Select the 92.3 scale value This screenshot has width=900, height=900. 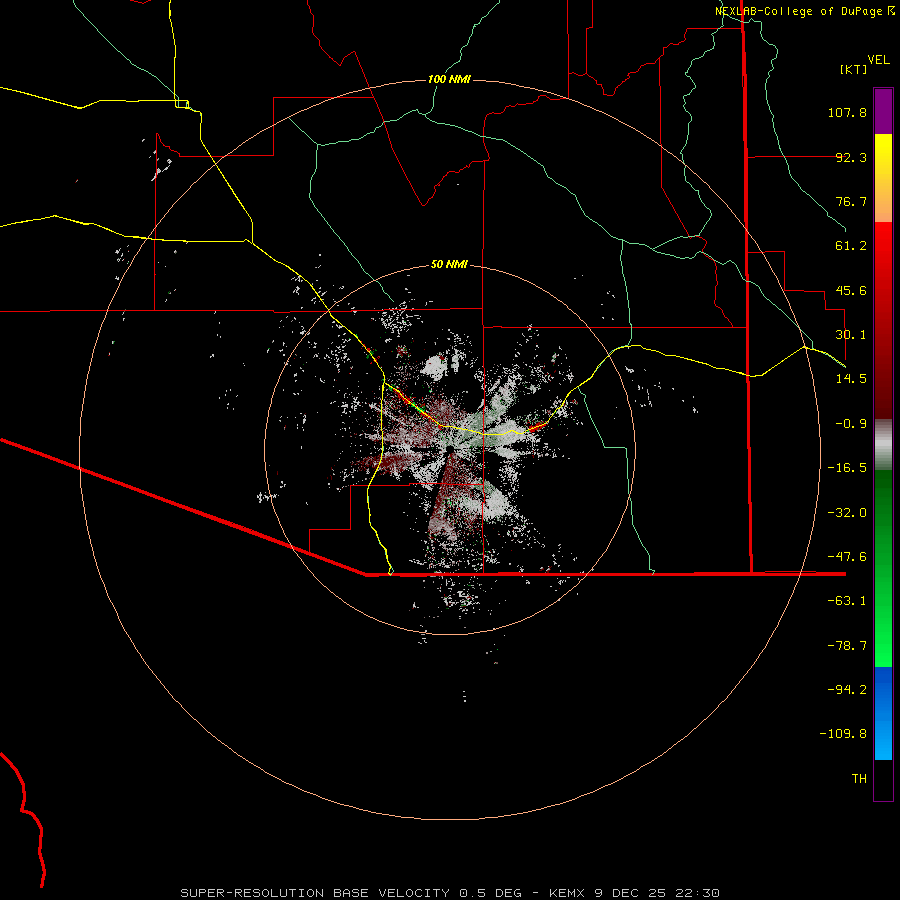point(851,157)
